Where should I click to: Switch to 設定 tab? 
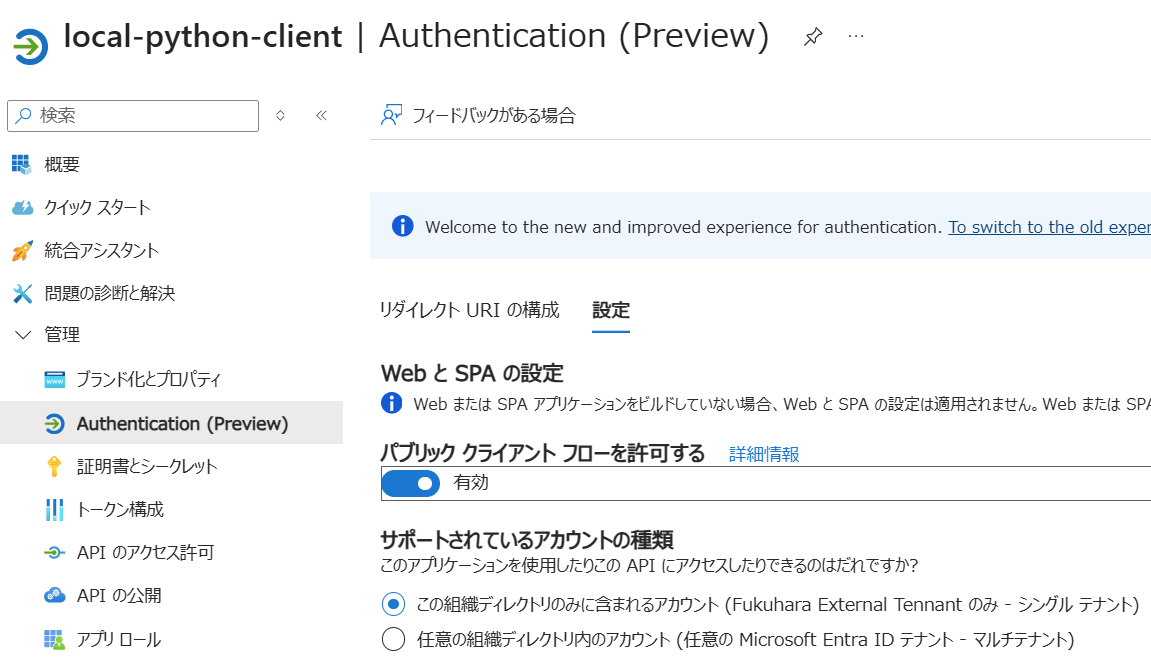click(611, 310)
